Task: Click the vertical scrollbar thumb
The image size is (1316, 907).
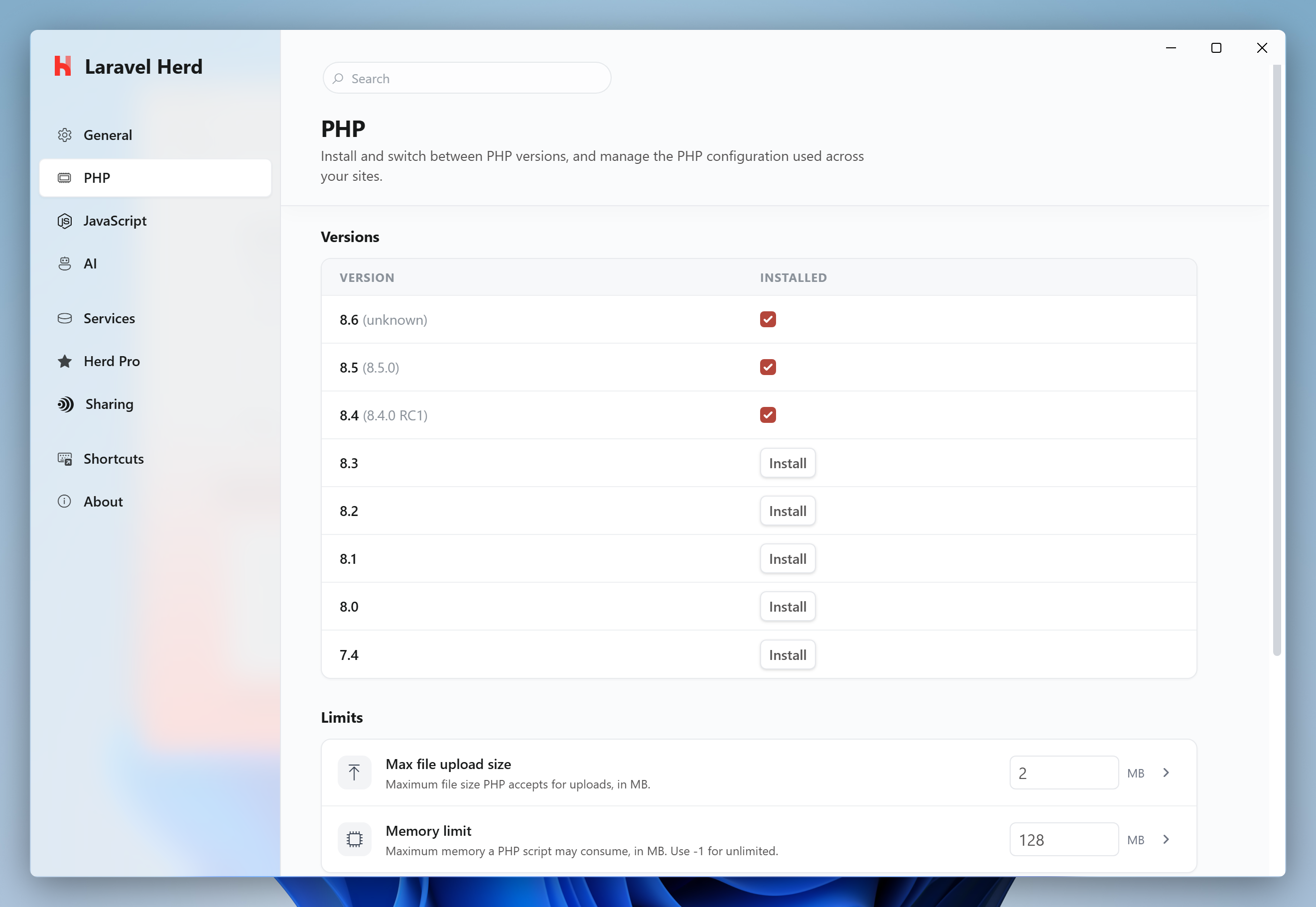Action: pos(1277,360)
